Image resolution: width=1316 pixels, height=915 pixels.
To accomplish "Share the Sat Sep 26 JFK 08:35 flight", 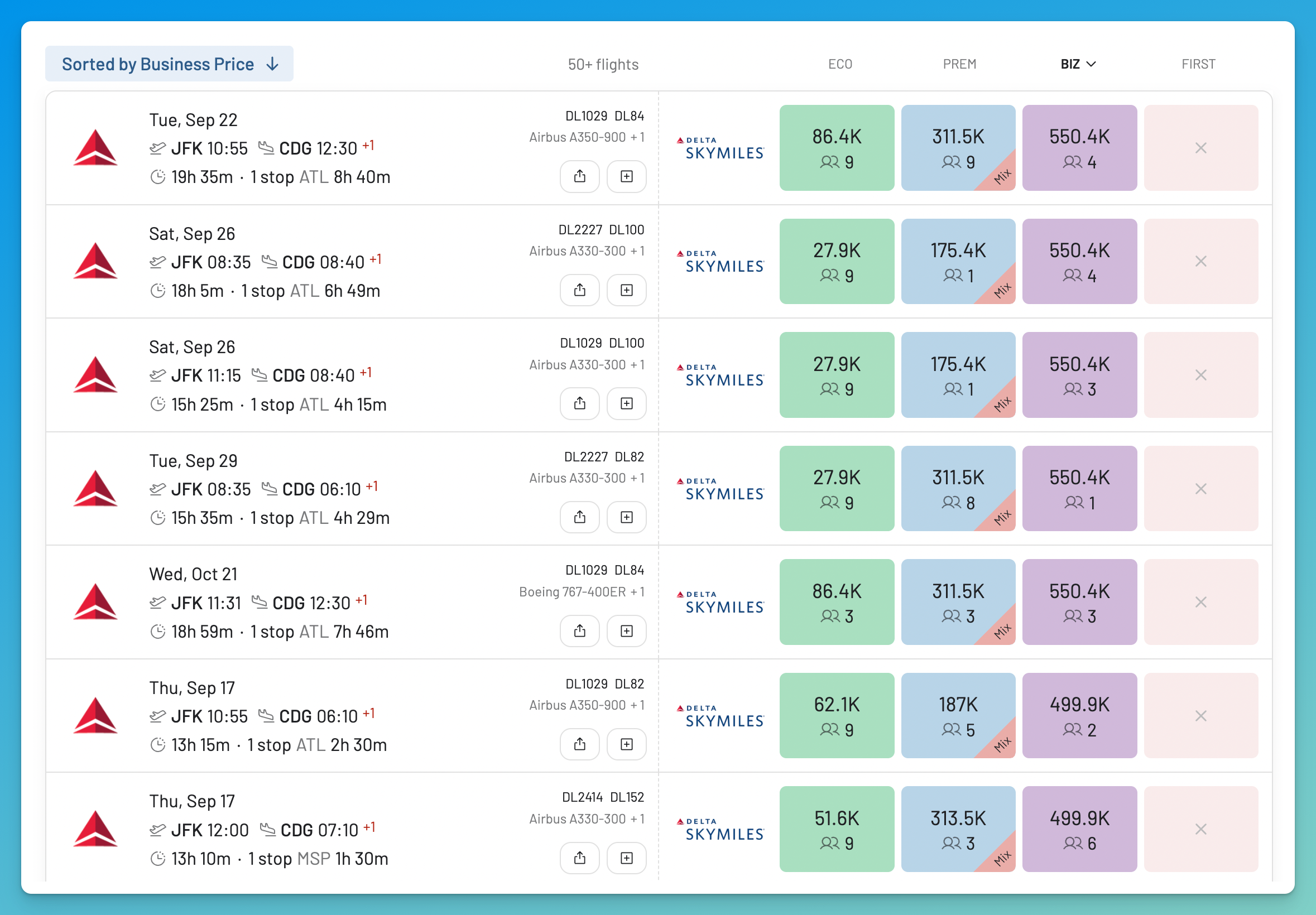I will tap(579, 290).
